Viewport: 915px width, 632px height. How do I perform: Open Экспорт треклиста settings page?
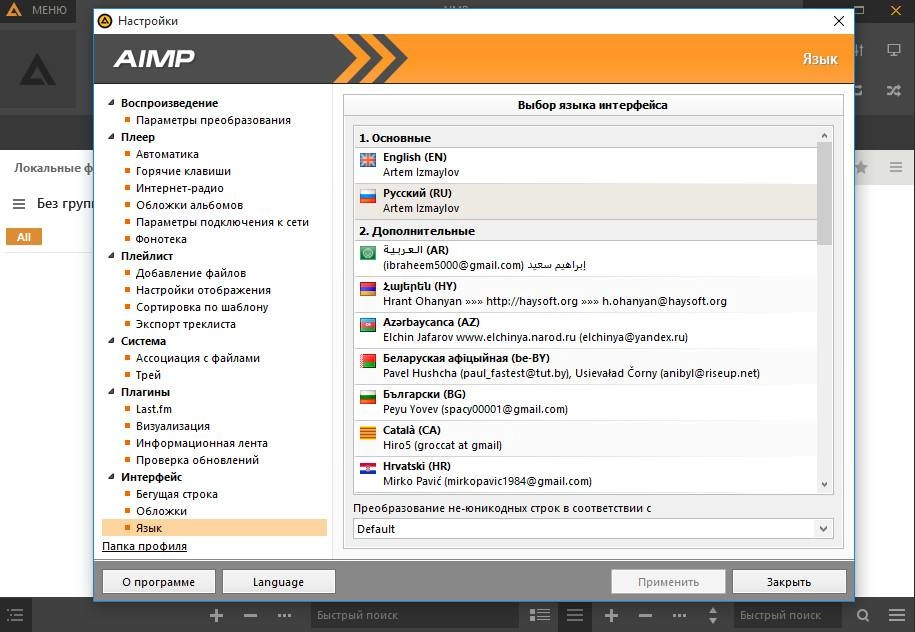click(x=186, y=324)
